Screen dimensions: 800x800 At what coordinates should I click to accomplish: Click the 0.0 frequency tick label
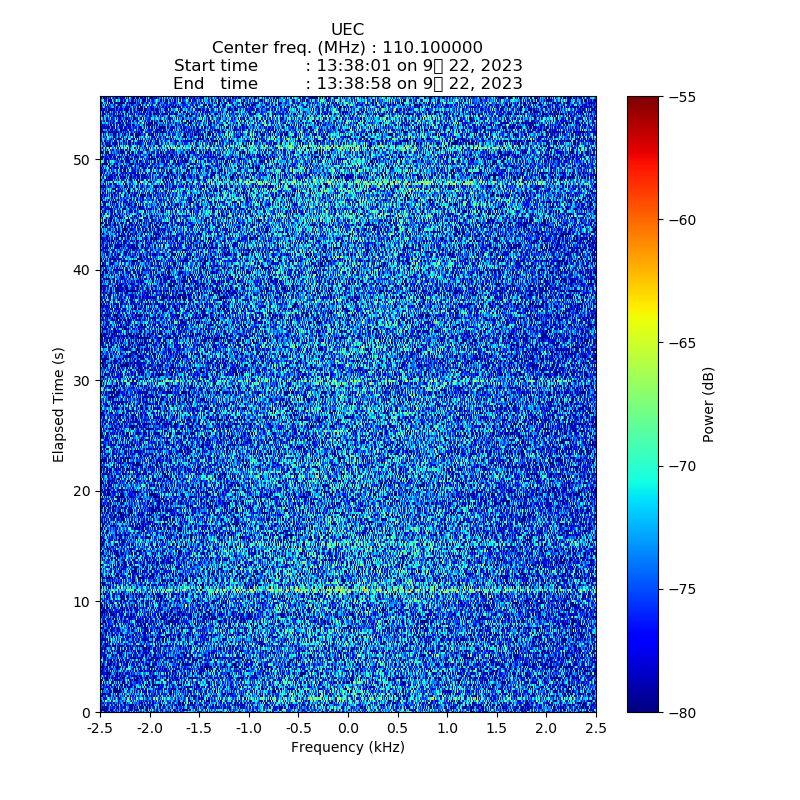point(348,729)
